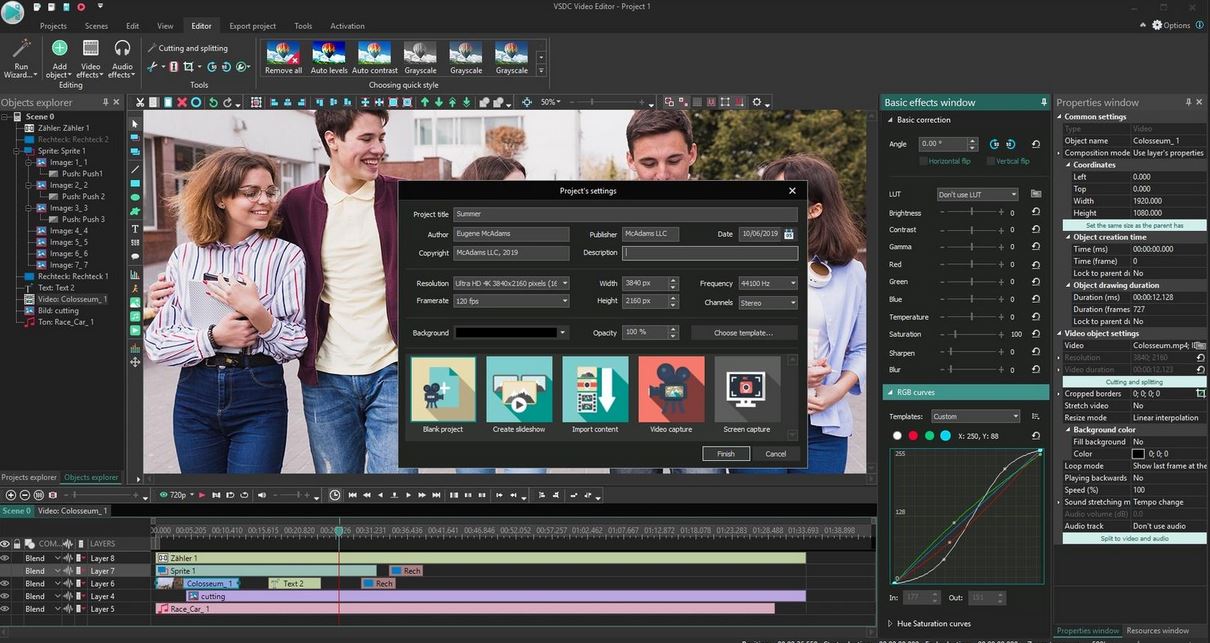This screenshot has width=1210, height=643.
Task: Apply the Auto contrast quick style
Action: tap(375, 58)
